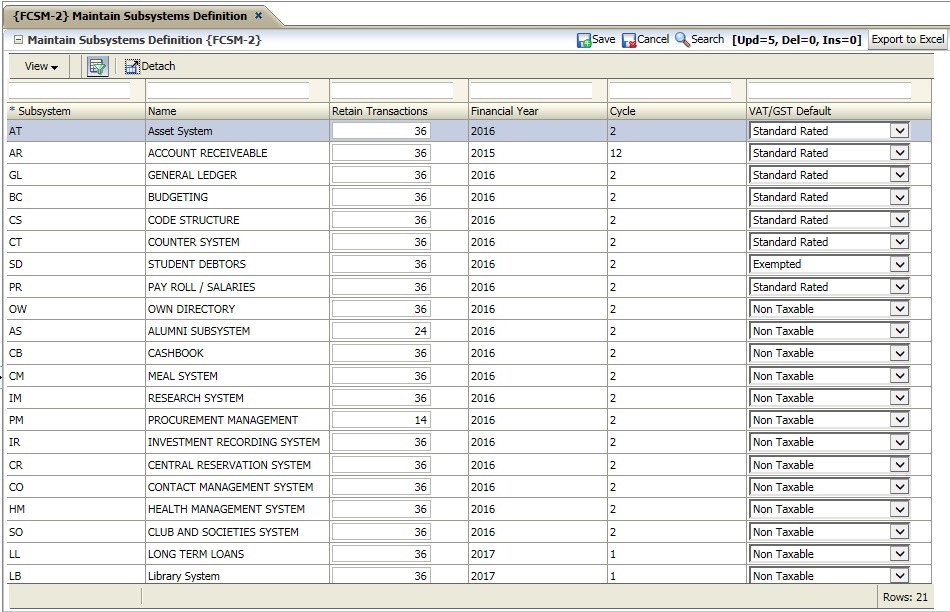This screenshot has width=950, height=612.
Task: Open the VAT/GST dropdown for PAY ROLL / SALARIES
Action: point(898,287)
